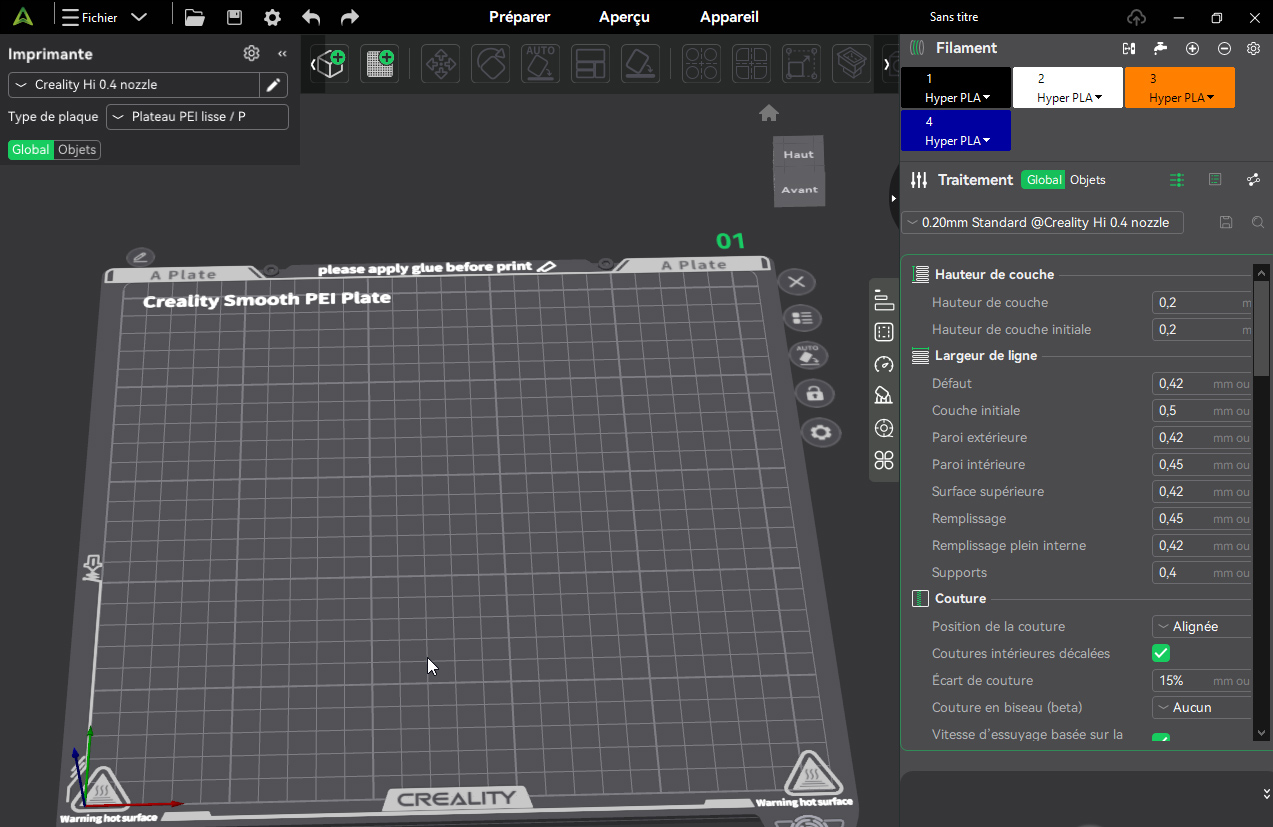Edit printer preset with pencil icon

coord(274,85)
